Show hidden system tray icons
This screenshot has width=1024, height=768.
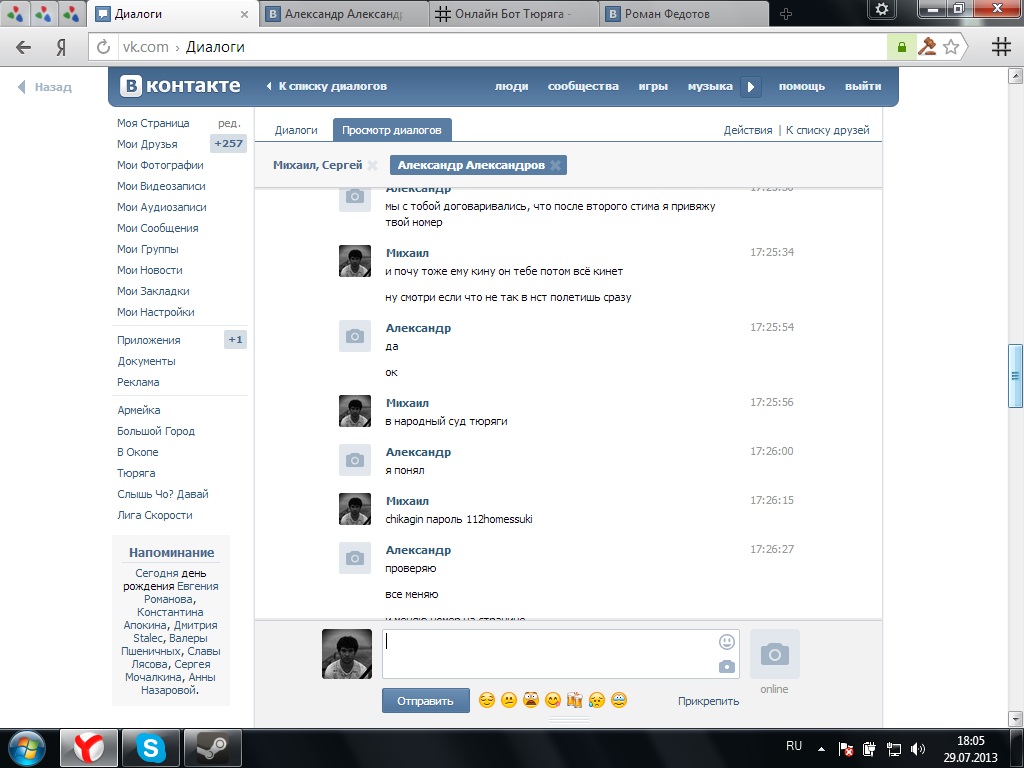pos(822,749)
